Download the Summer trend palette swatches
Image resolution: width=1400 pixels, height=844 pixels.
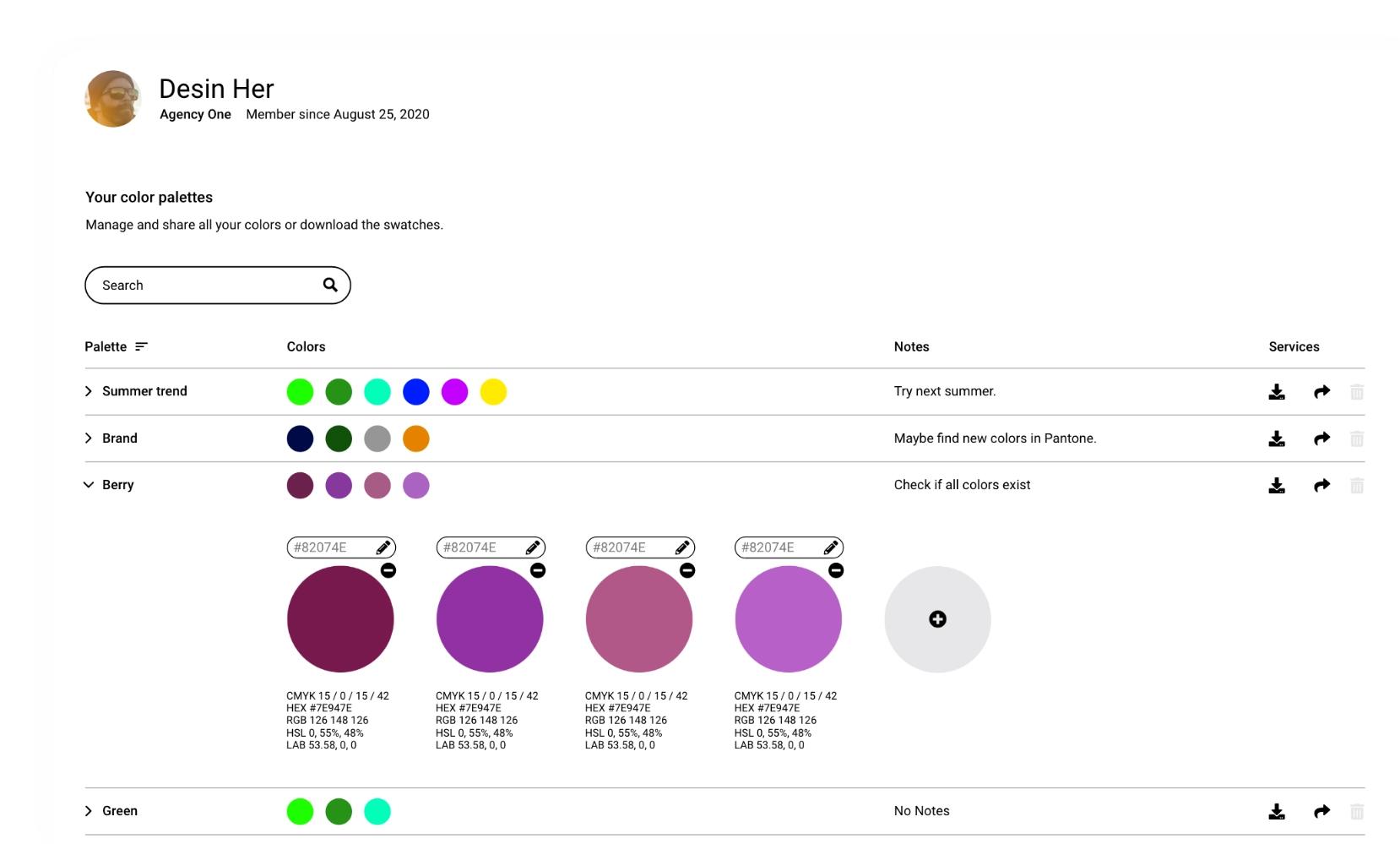click(x=1277, y=391)
